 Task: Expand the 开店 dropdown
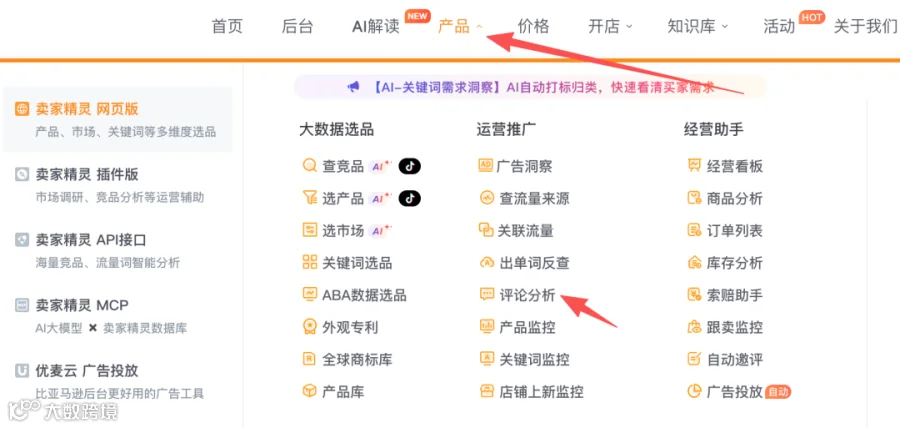click(x=610, y=26)
